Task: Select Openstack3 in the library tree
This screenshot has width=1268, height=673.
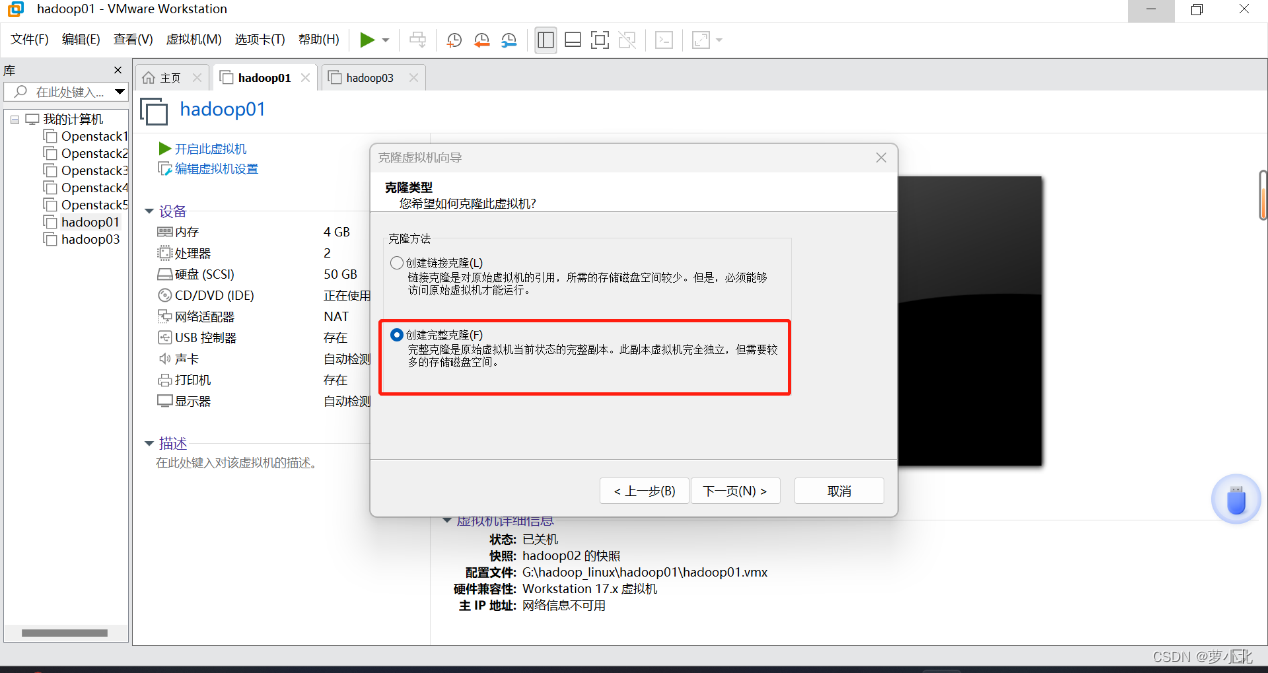Action: coord(94,170)
